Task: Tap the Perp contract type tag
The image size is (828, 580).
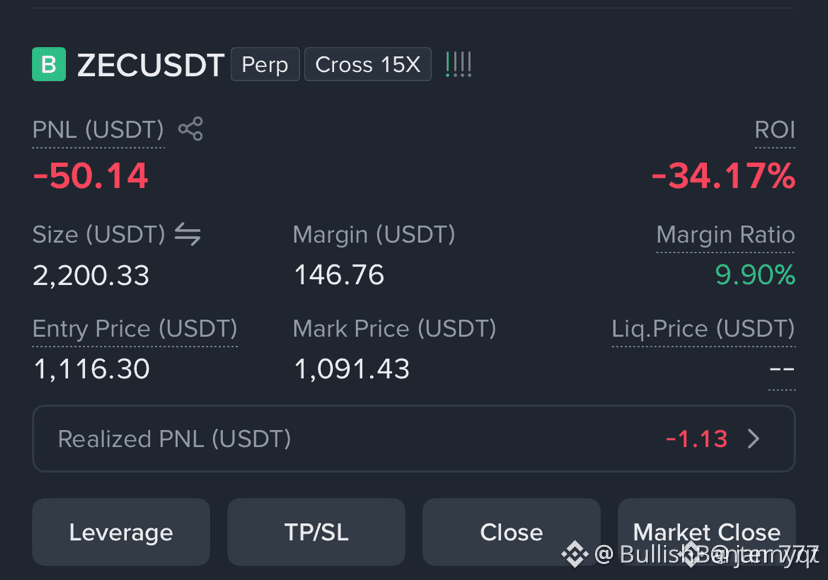Action: 265,64
